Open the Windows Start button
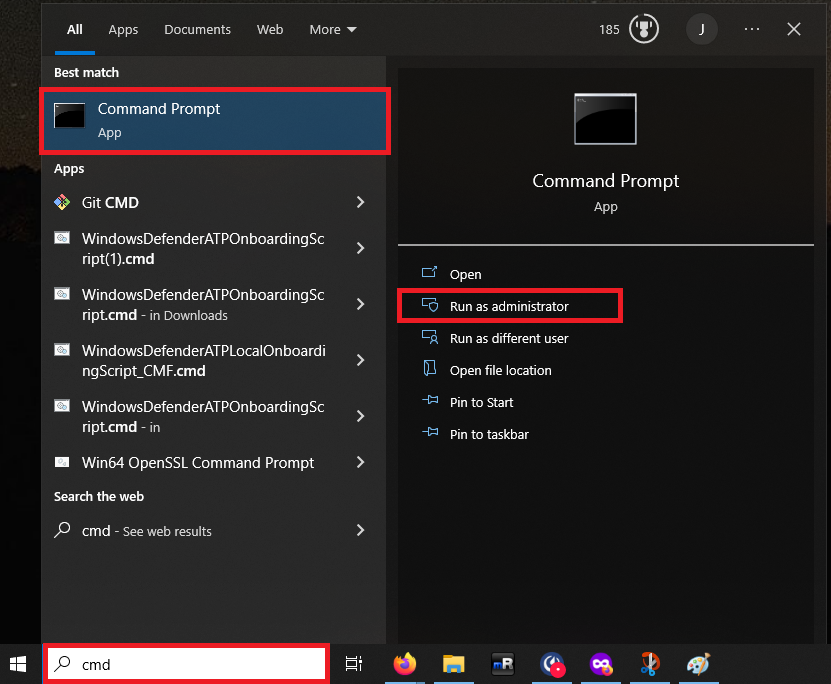Viewport: 831px width, 684px height. point(18,664)
